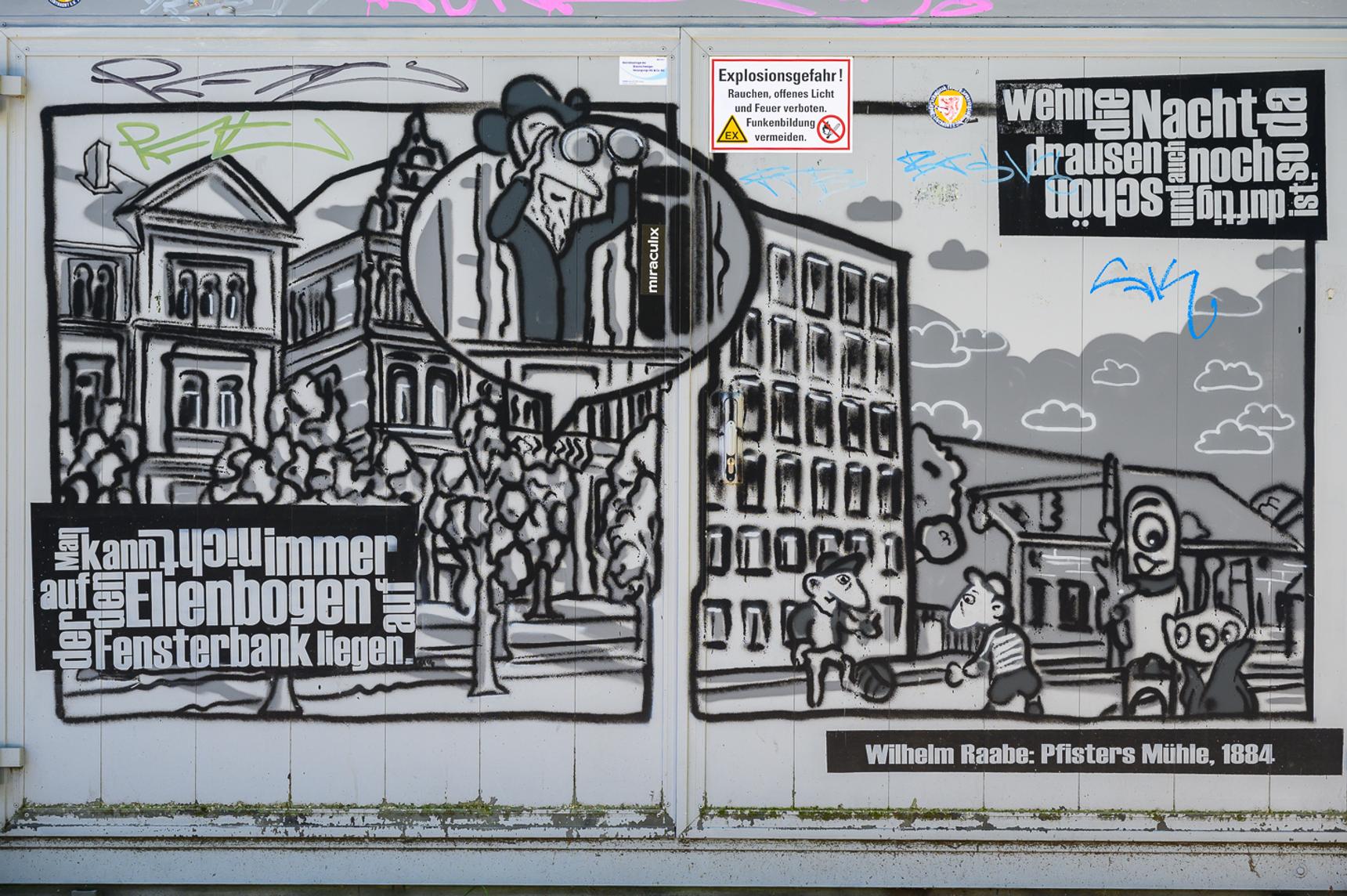This screenshot has height=896, width=1347.
Task: Click the yellow EX hazard triangle
Action: [x=731, y=129]
